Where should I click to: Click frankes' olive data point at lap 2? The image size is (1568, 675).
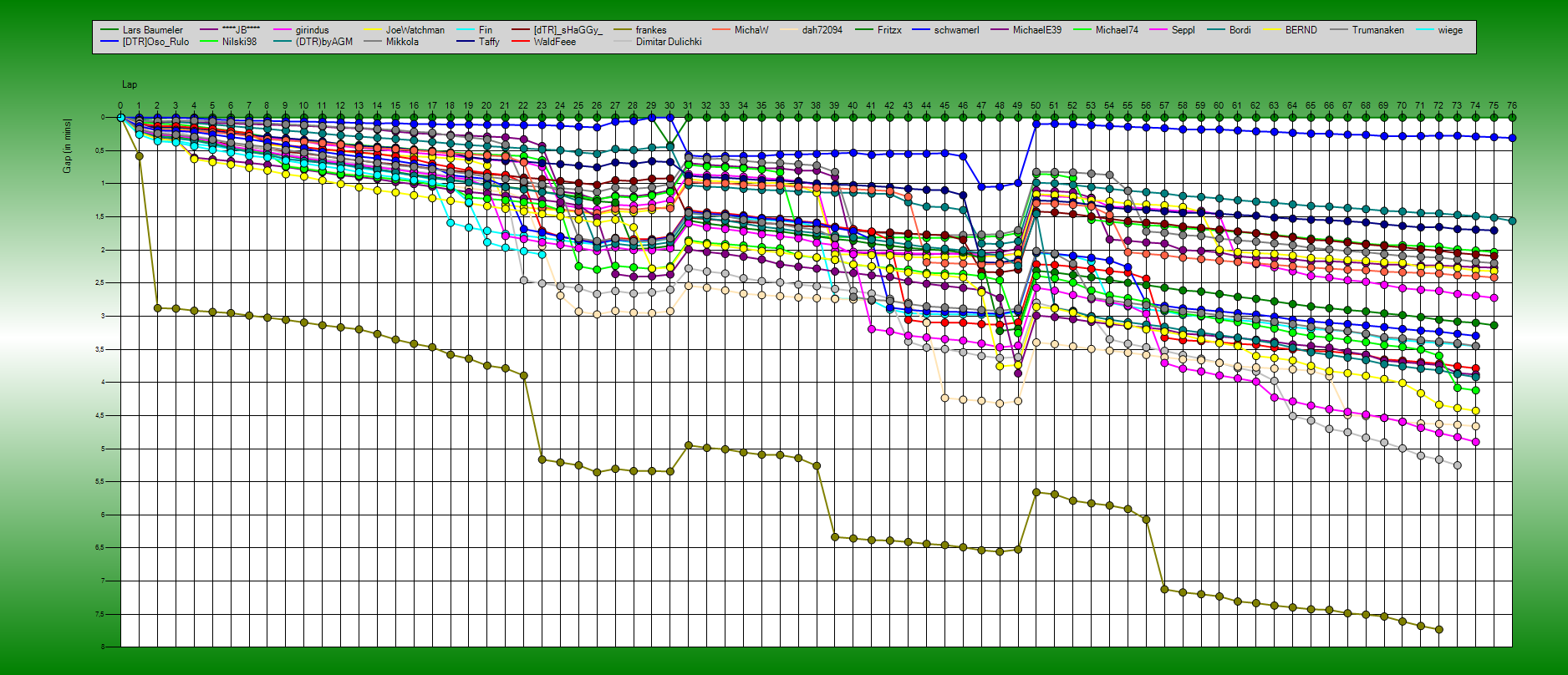(x=157, y=308)
